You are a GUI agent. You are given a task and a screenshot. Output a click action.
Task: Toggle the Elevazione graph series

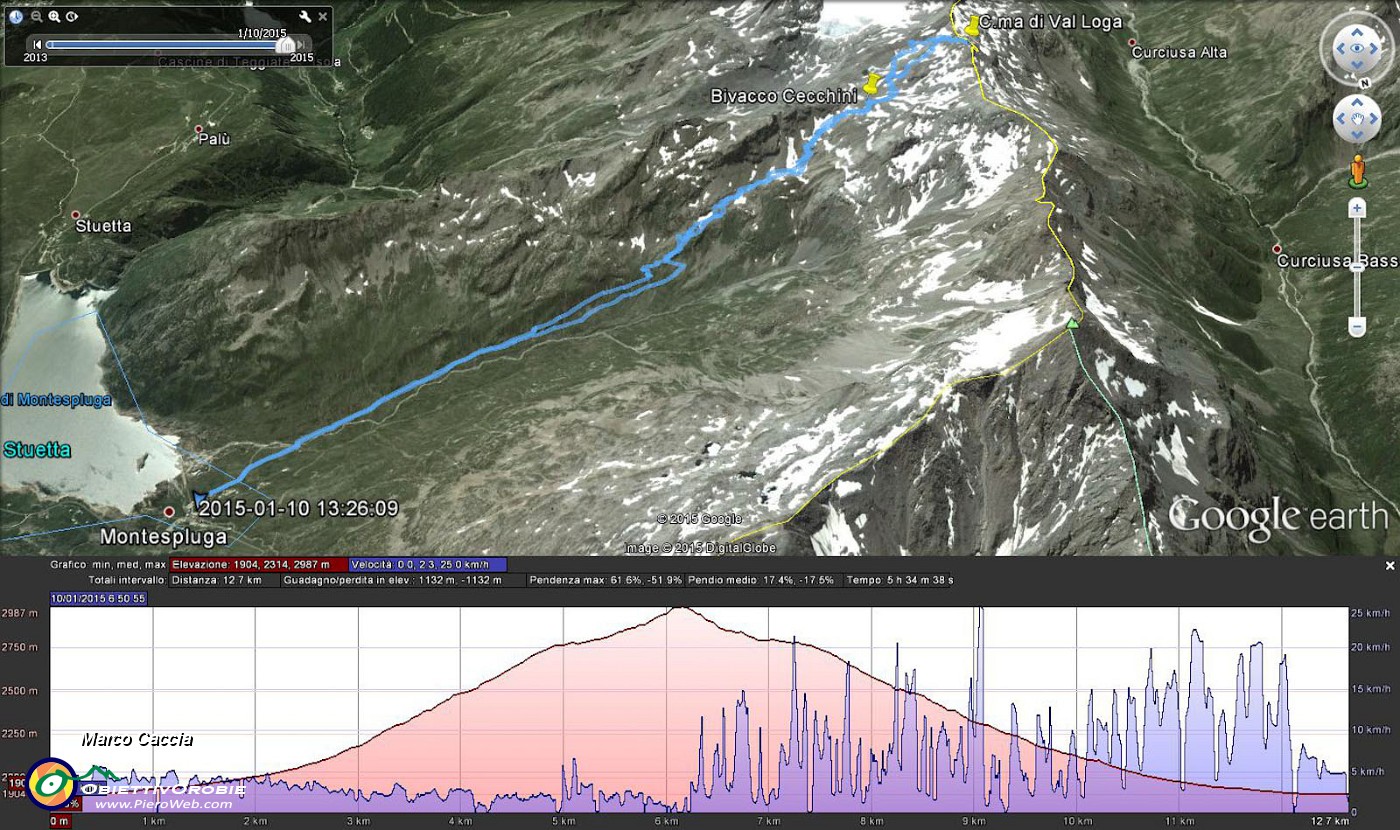coord(258,565)
